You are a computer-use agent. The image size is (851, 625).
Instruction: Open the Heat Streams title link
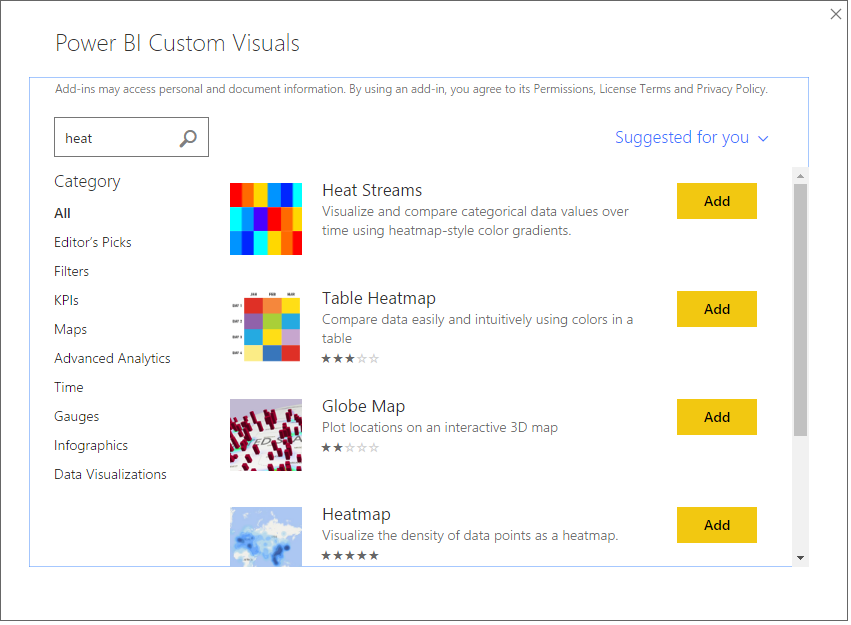pos(372,190)
